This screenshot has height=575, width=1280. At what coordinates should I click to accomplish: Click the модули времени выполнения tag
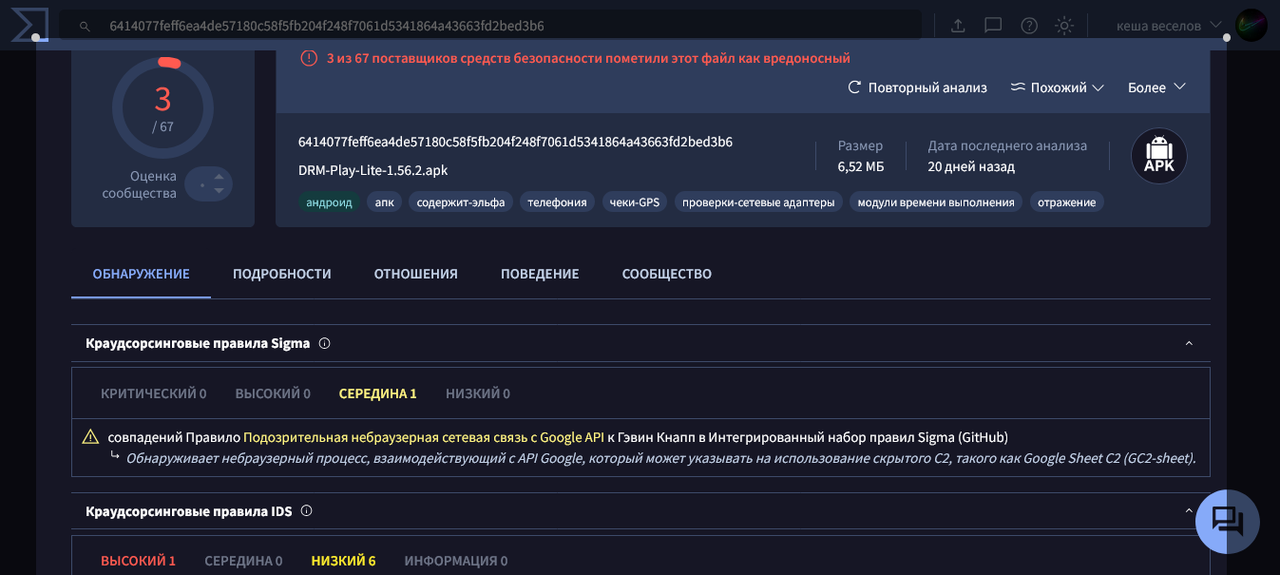point(936,202)
